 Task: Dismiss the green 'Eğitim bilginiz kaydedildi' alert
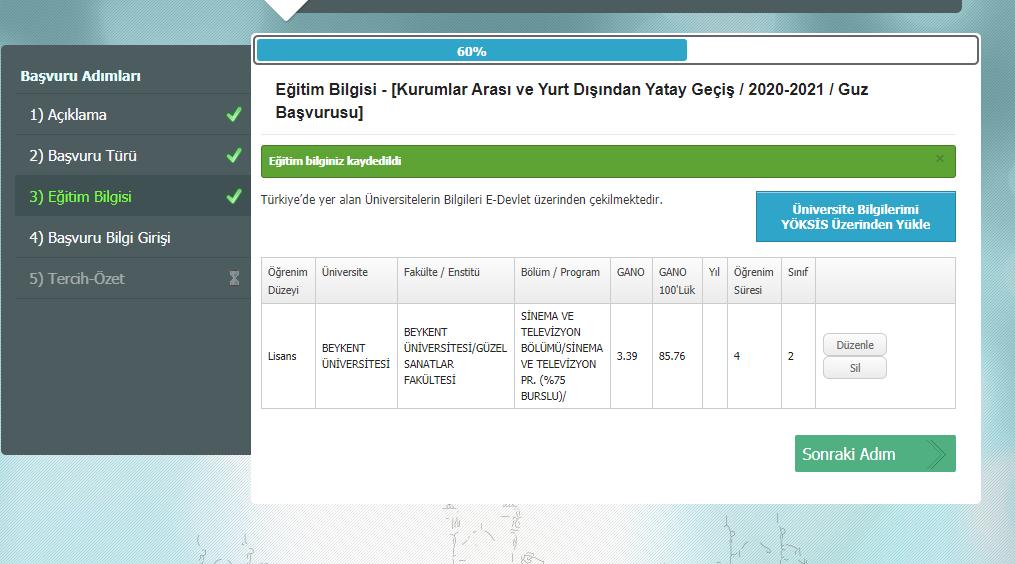click(x=940, y=159)
